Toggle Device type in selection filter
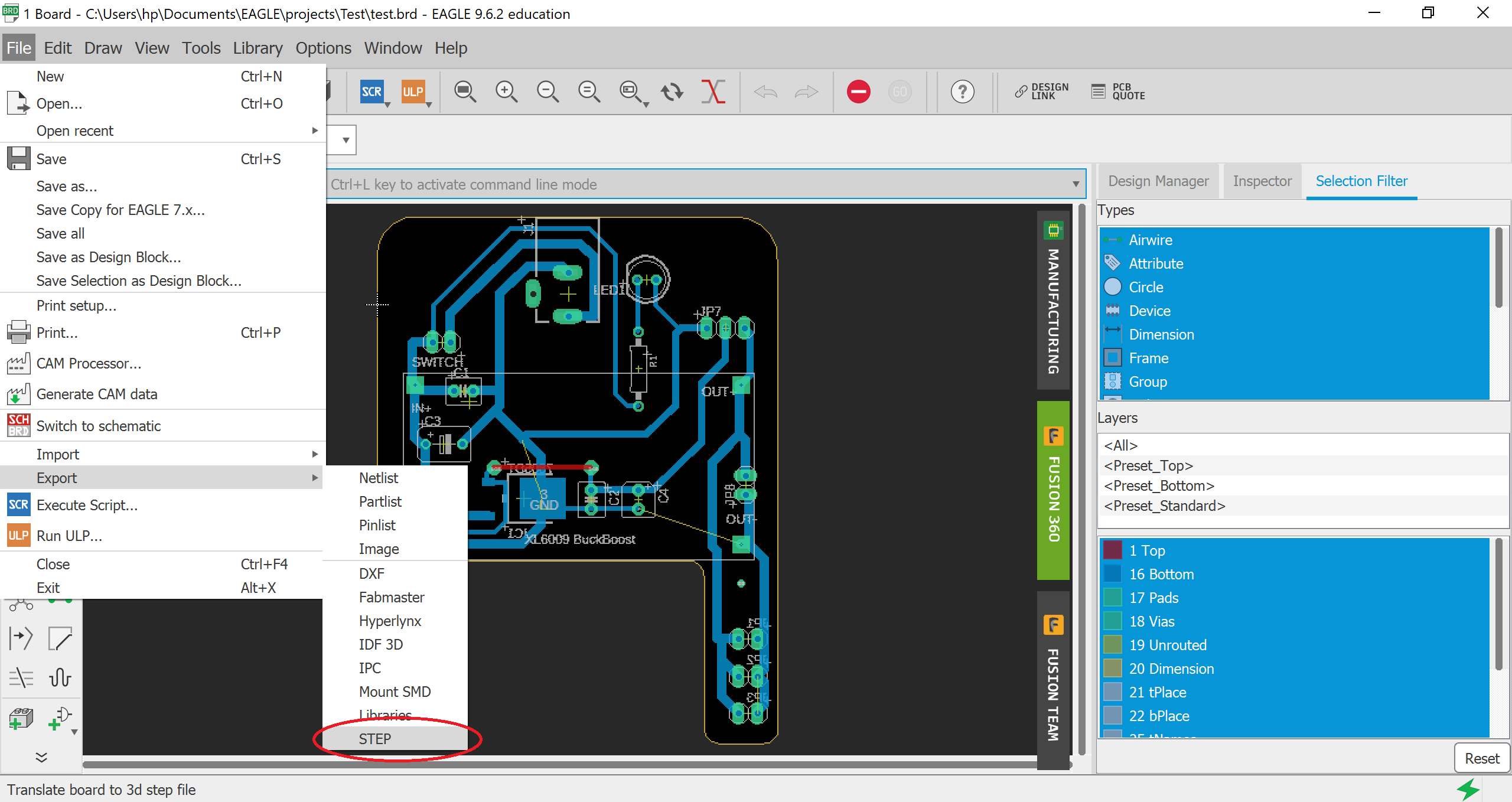This screenshot has height=802, width=1512. pyautogui.click(x=1149, y=311)
